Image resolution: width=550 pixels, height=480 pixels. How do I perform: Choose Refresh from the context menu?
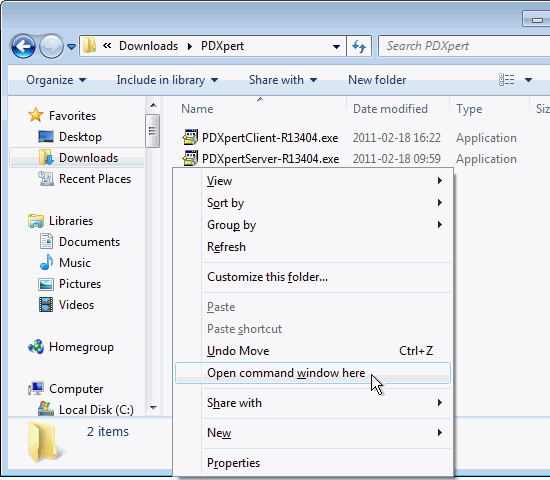click(313, 247)
